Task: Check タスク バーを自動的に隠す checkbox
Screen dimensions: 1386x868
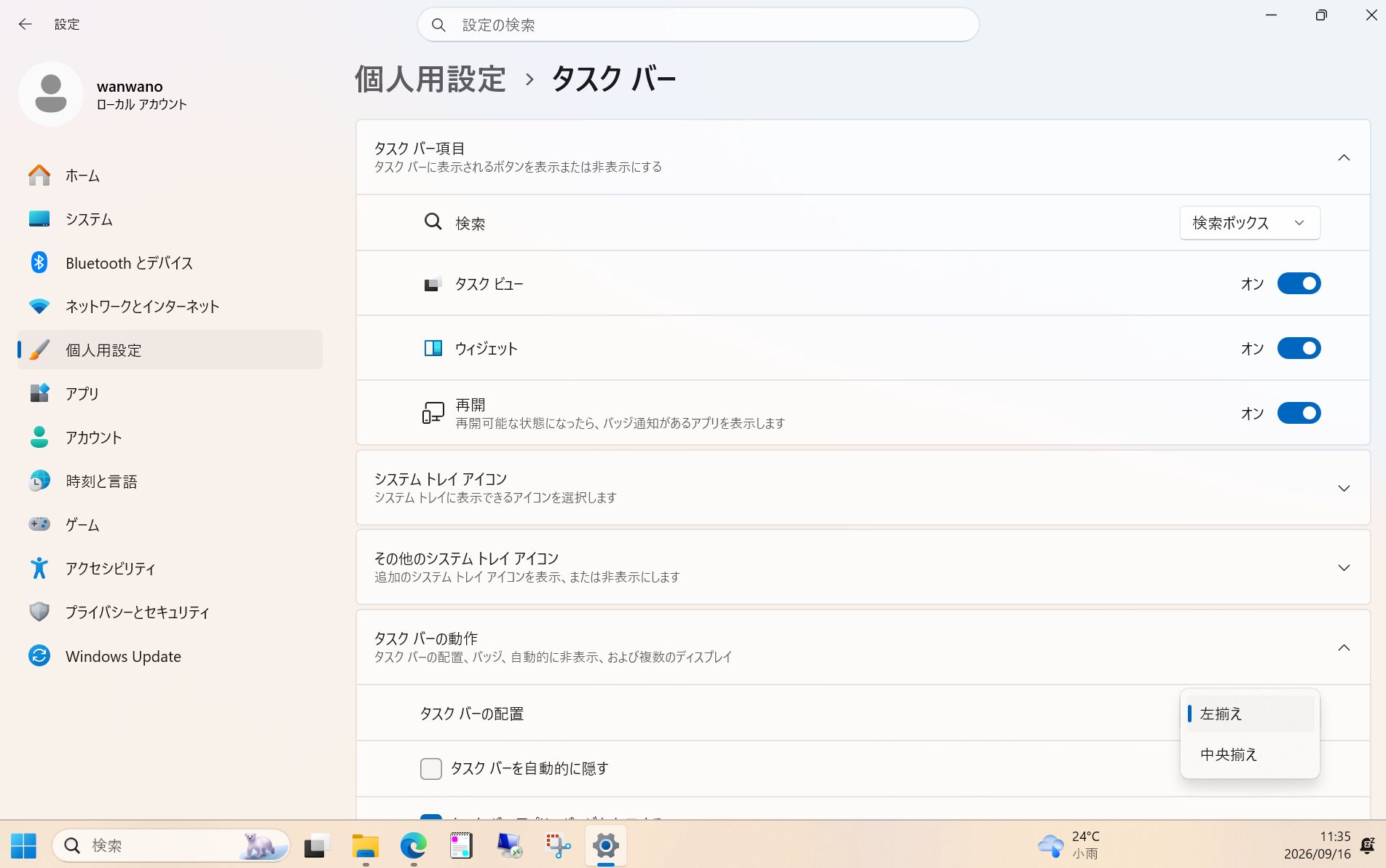Action: [x=431, y=768]
